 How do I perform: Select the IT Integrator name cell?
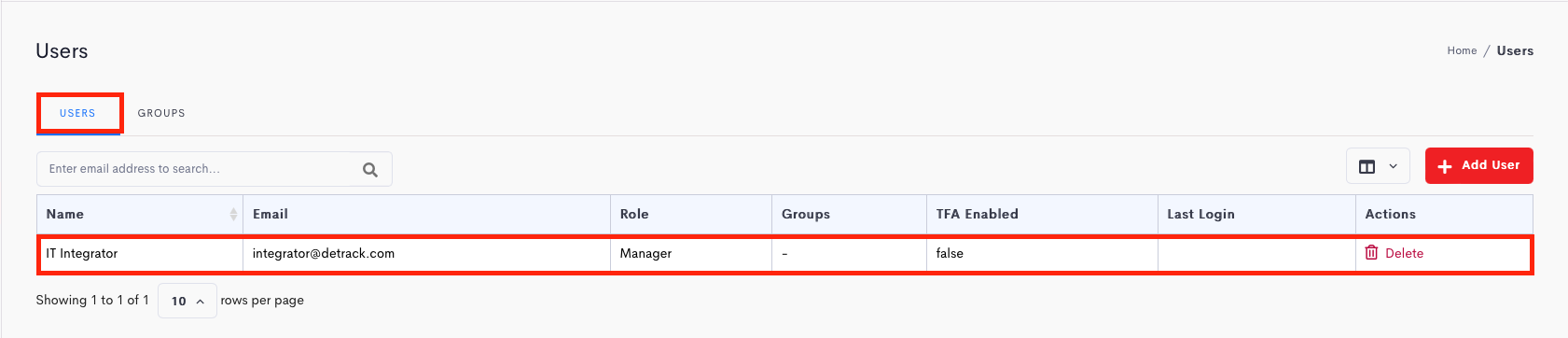click(140, 253)
